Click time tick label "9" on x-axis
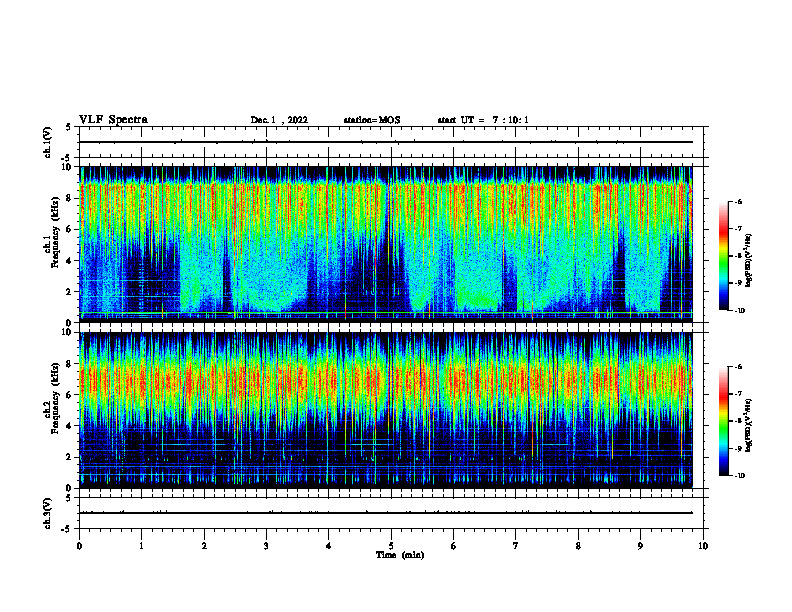 640,546
